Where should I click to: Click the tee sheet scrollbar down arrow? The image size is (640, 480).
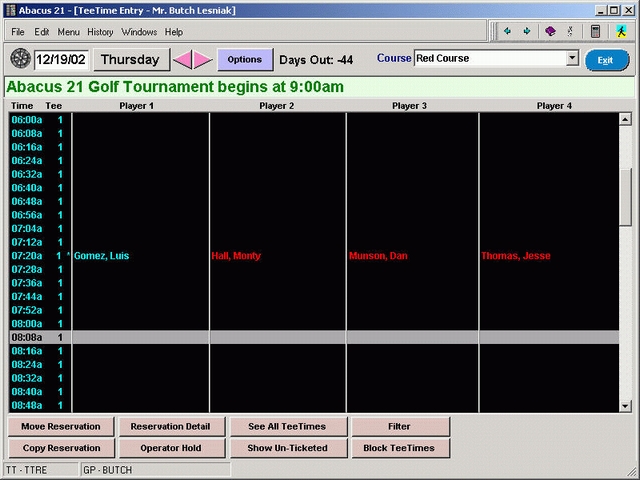click(625, 406)
